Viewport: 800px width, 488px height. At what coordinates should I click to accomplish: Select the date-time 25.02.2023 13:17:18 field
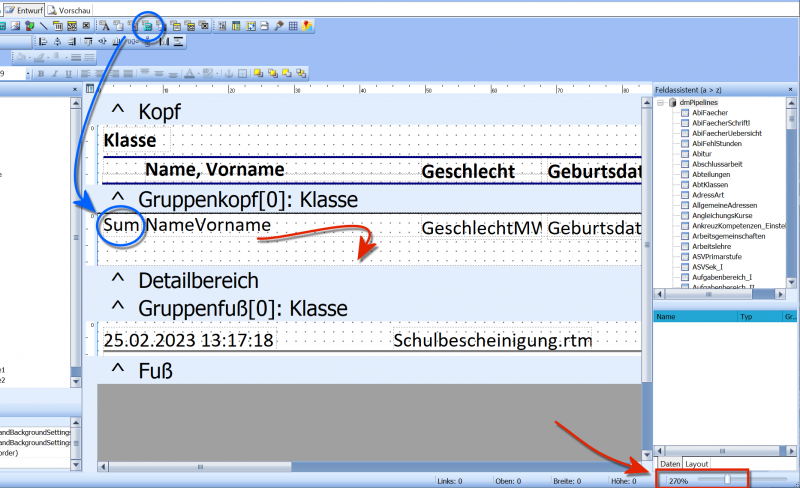coord(188,340)
